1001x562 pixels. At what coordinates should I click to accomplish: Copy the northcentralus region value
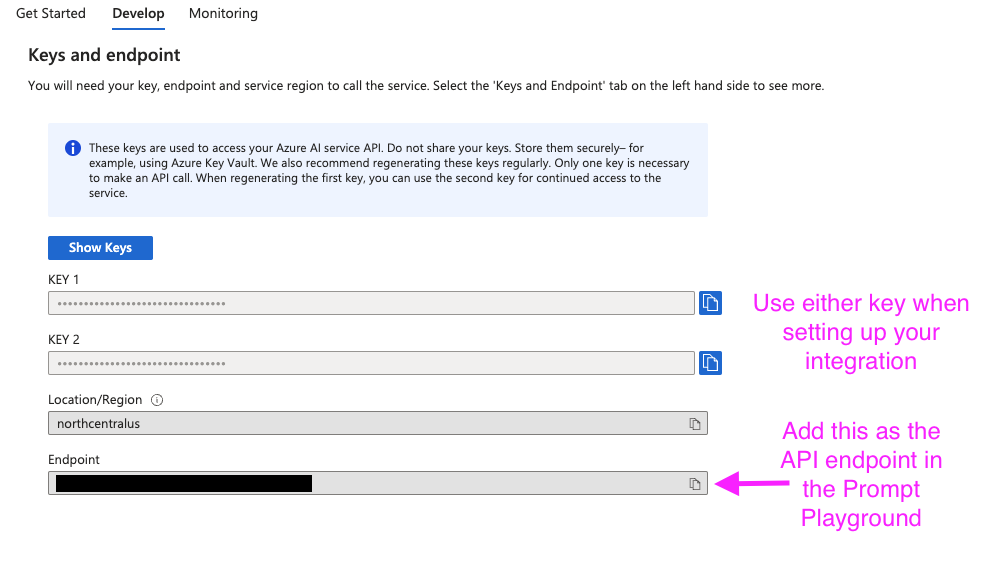(x=695, y=424)
